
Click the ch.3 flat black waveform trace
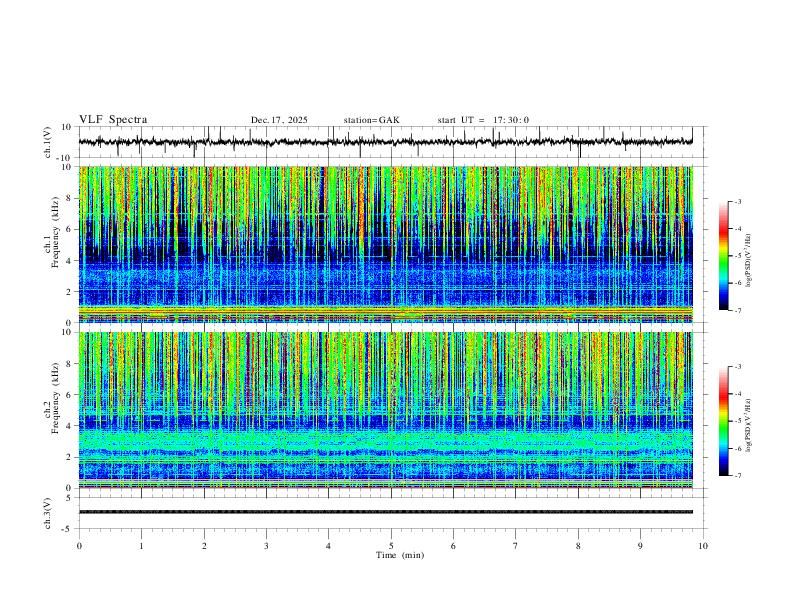(385, 512)
